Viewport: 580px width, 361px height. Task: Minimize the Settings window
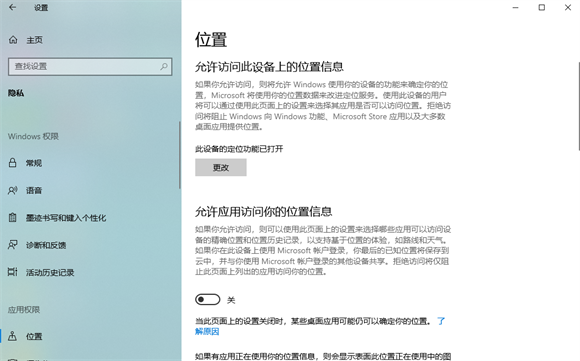coord(515,7)
